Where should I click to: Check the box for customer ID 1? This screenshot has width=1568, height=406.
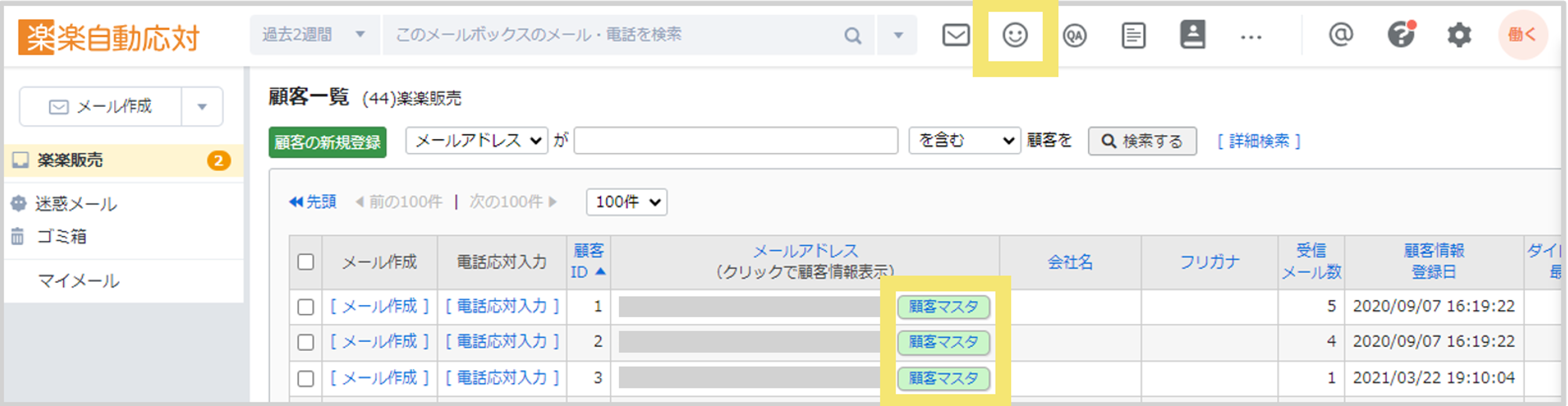coord(306,307)
